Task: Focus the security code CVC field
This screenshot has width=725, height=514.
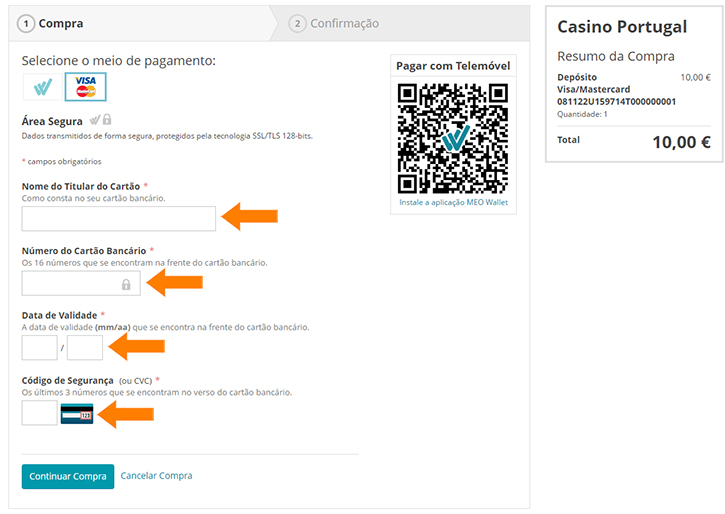Action: click(40, 413)
